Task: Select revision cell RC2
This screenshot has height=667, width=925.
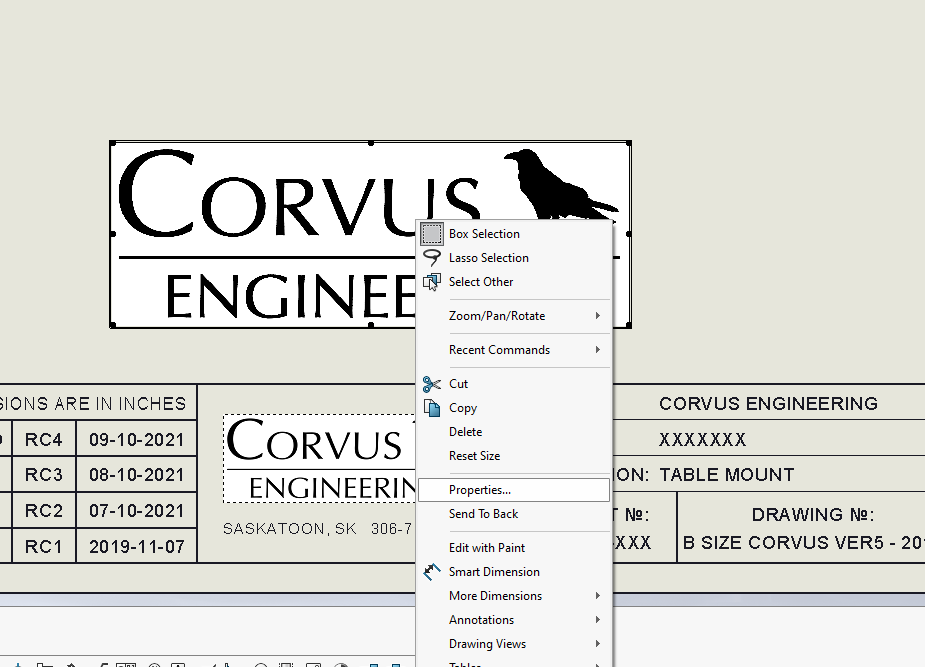Action: point(44,511)
